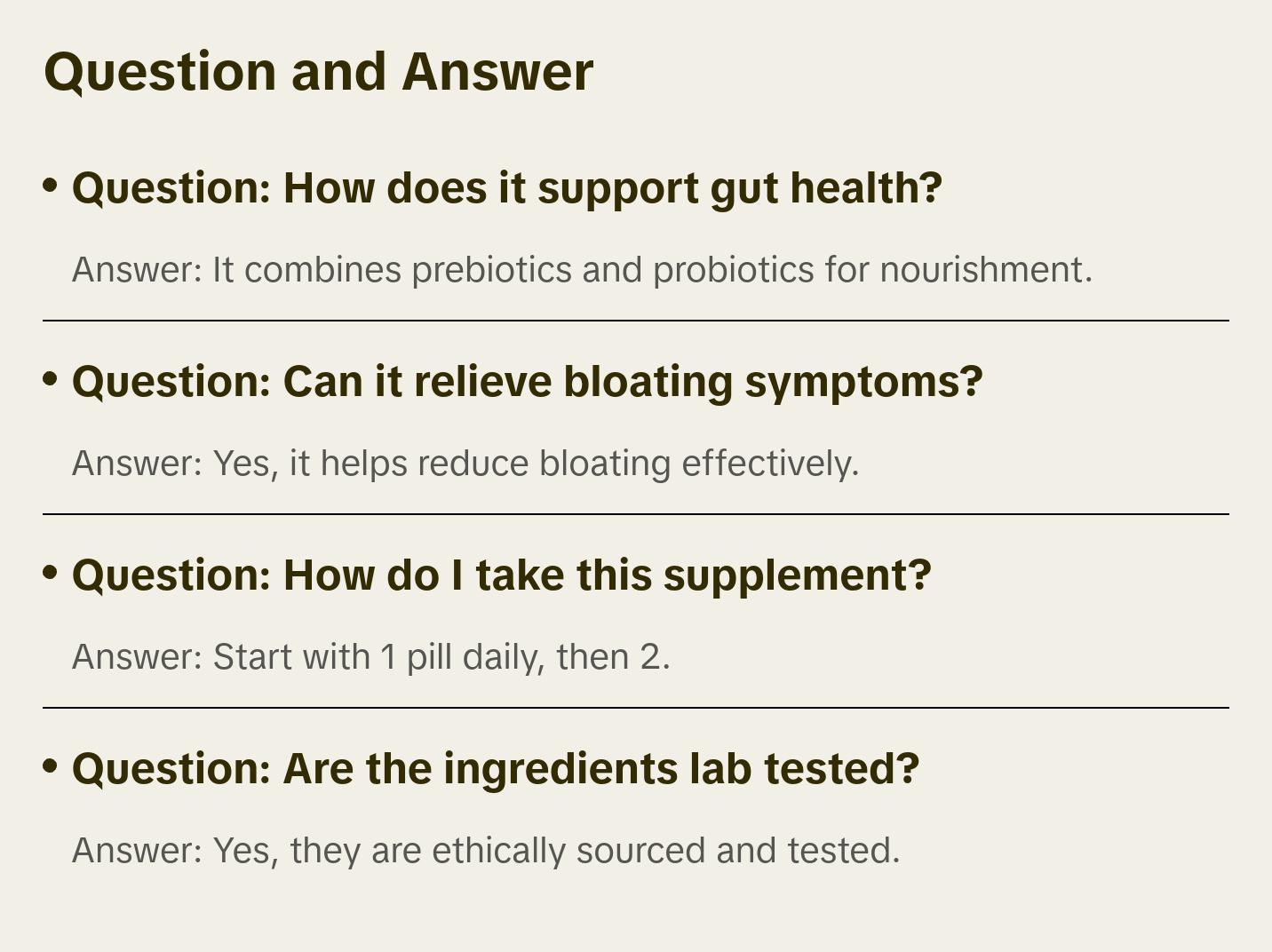Click the "Answer:" label in the dosage answer
Screen dimensions: 1272x952
click(138, 657)
